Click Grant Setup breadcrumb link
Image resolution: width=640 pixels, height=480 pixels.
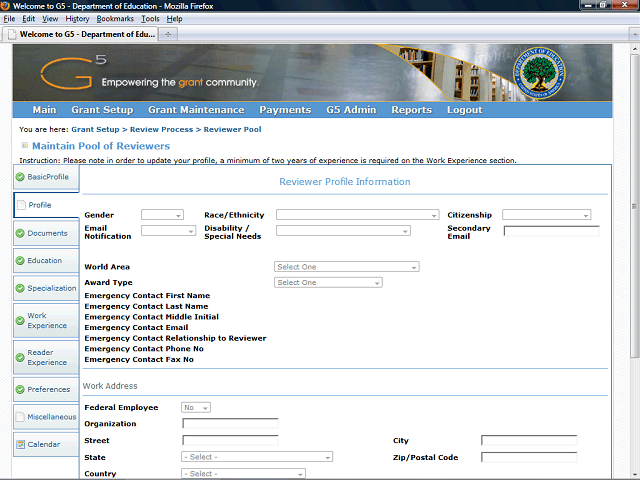click(95, 129)
